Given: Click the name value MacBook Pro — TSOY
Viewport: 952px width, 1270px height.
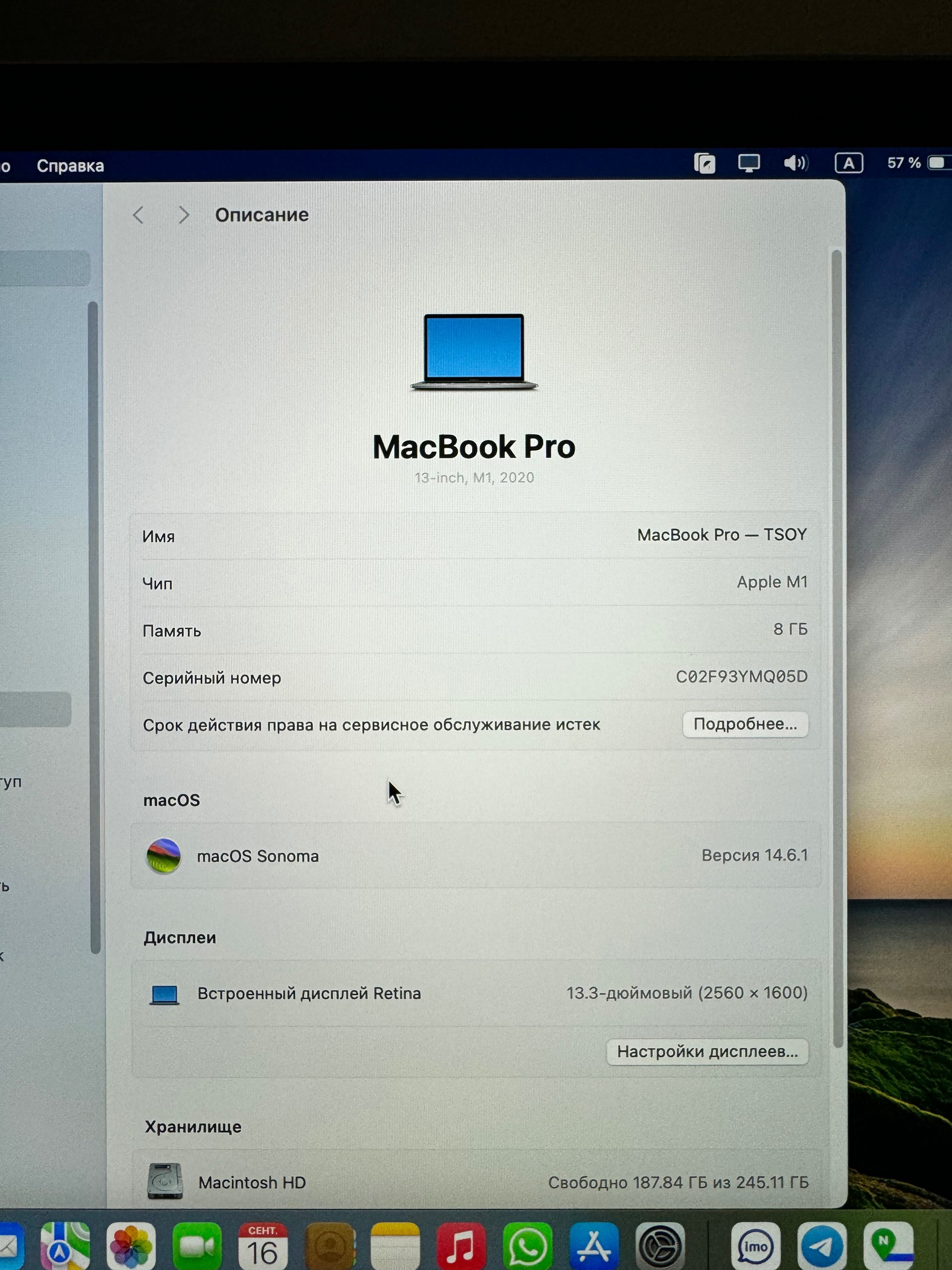Looking at the screenshot, I should pyautogui.click(x=722, y=535).
